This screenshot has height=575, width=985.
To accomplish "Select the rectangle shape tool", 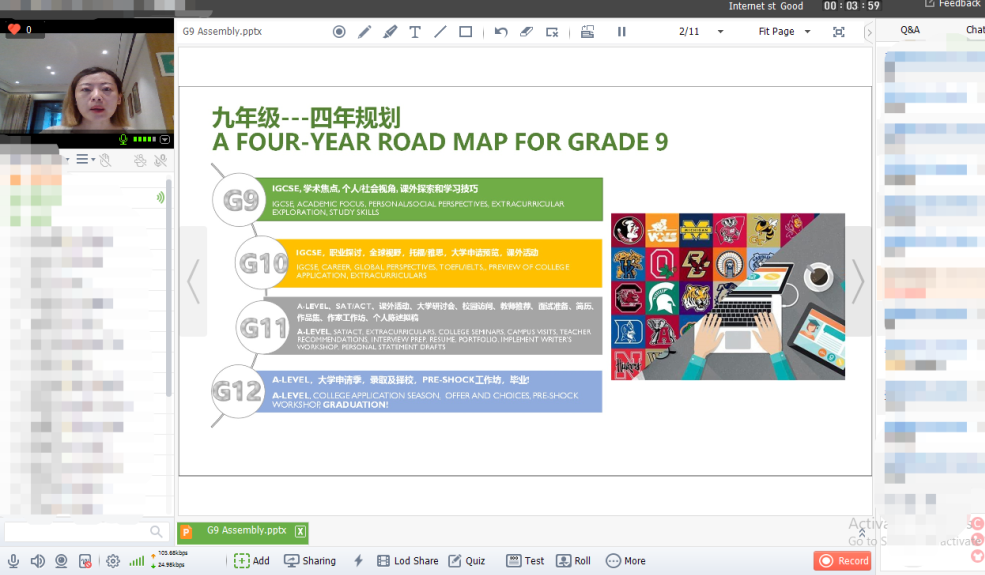I will (465, 31).
